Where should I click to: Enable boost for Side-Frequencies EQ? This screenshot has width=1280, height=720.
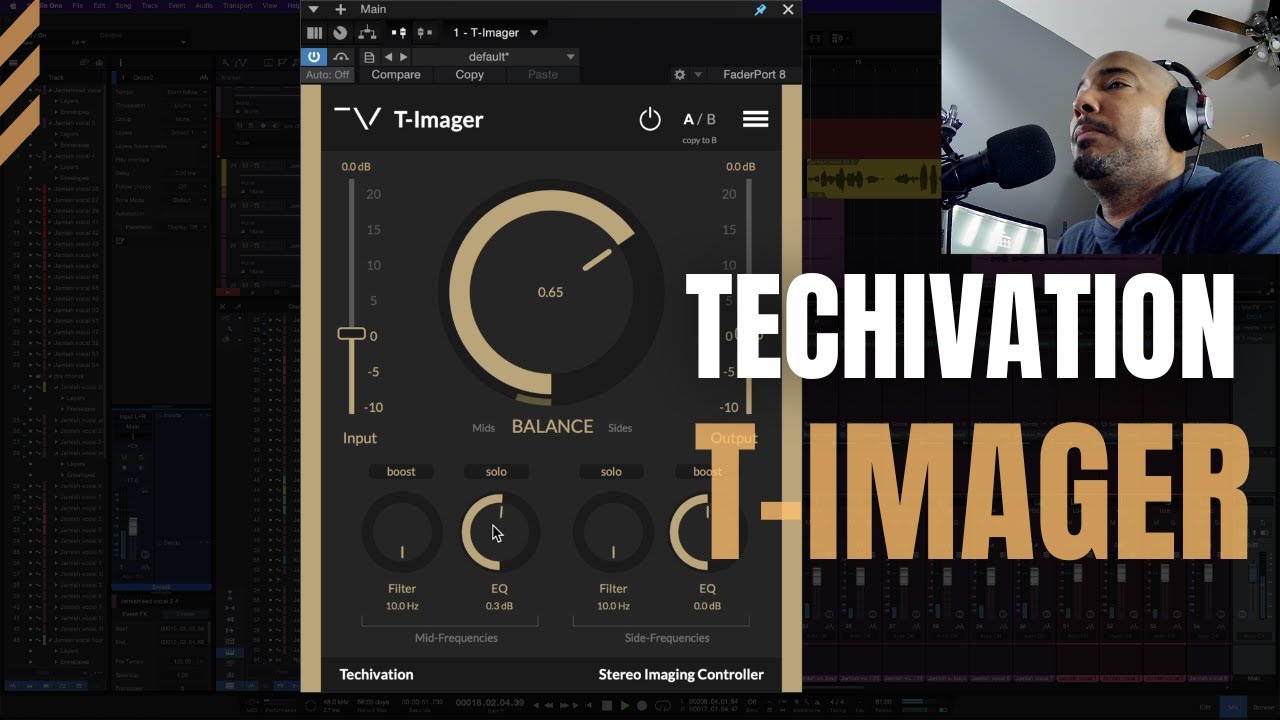pos(707,472)
